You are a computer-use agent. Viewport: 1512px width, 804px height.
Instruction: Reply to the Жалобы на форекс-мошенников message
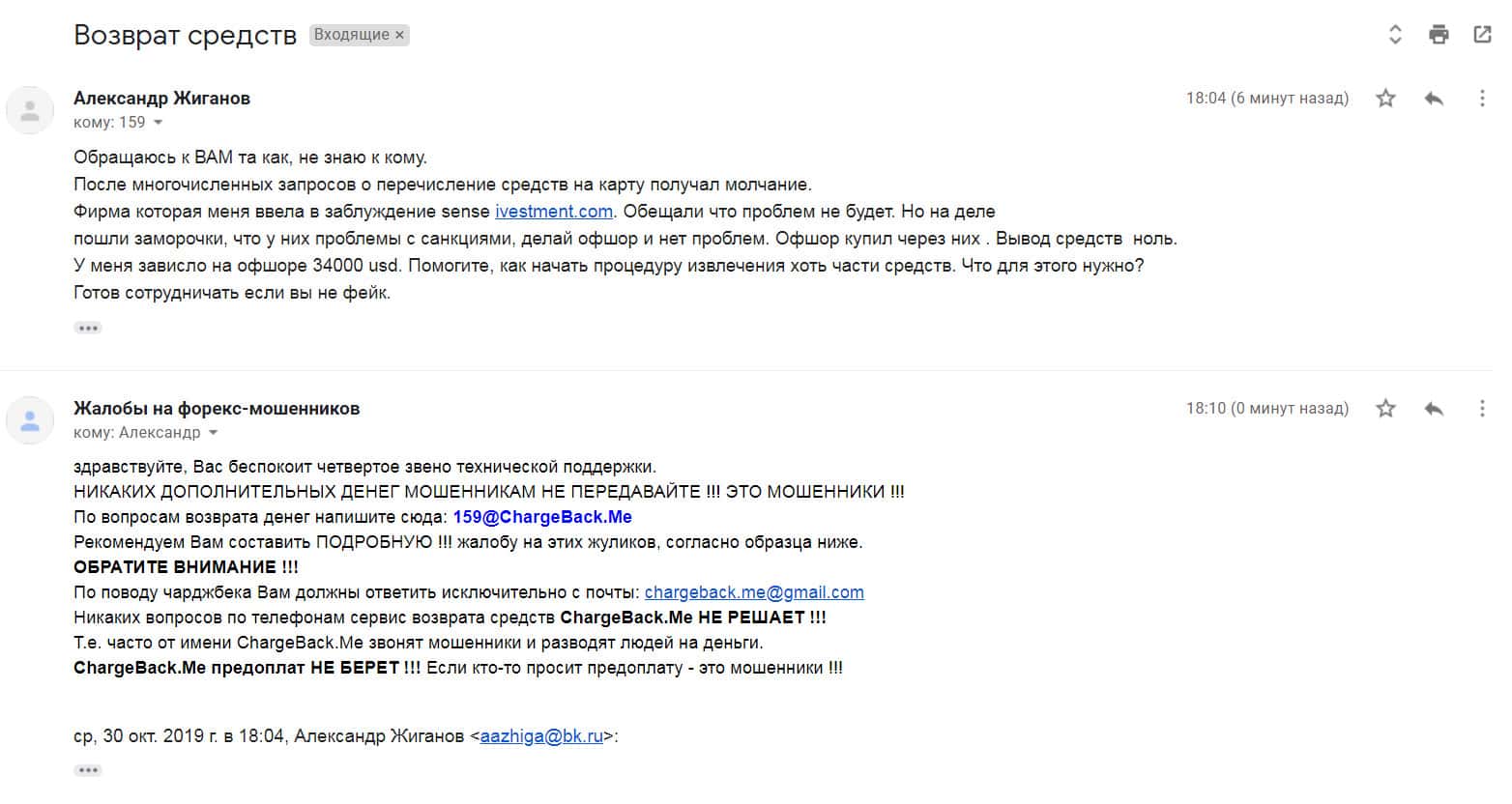pyautogui.click(x=1434, y=409)
